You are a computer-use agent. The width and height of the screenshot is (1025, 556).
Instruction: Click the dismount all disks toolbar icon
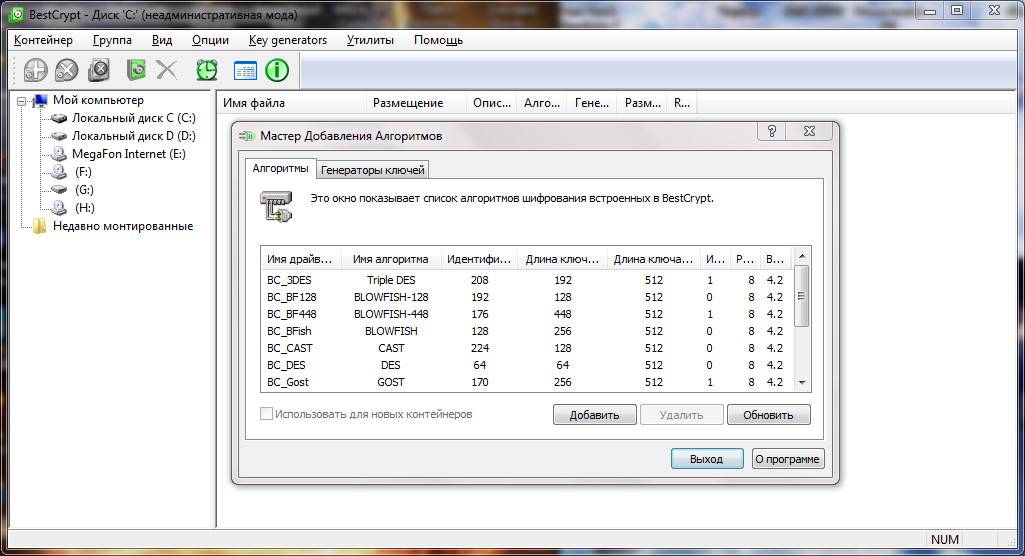99,70
